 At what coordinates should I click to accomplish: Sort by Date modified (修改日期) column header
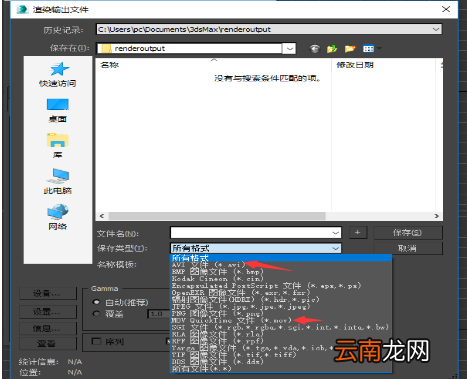[383, 65]
